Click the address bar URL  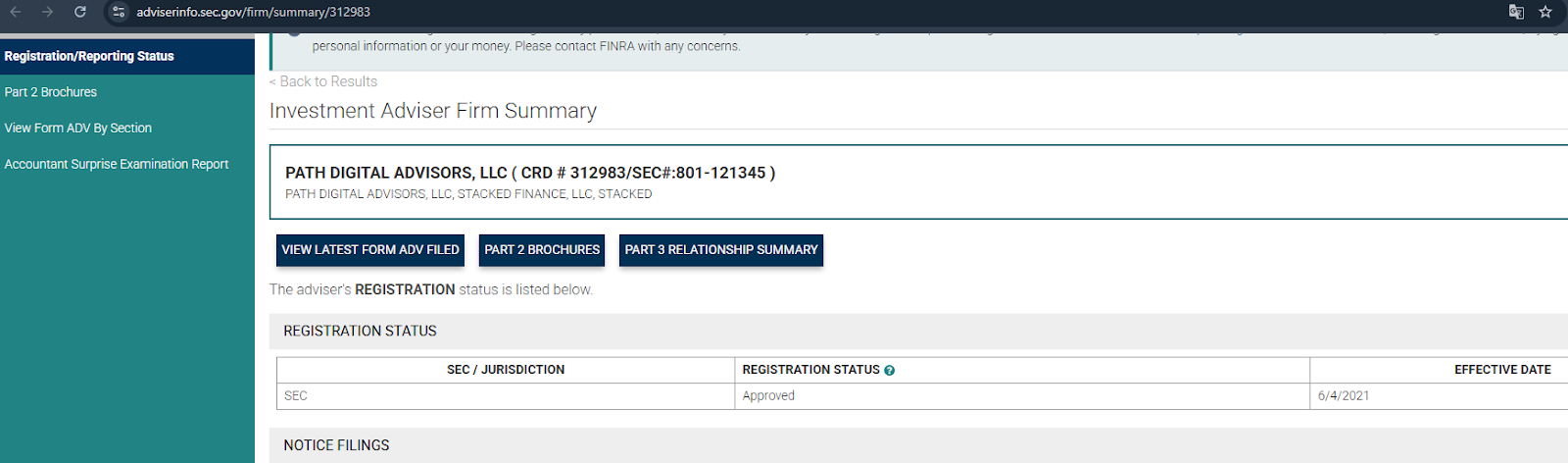point(253,12)
